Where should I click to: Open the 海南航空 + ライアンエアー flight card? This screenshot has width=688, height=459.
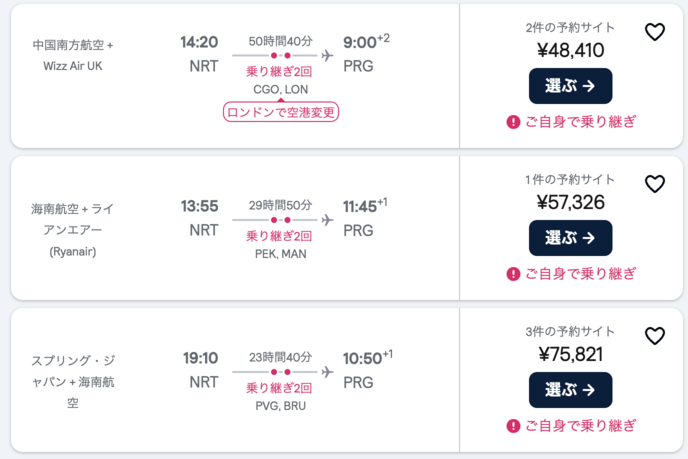pyautogui.click(x=73, y=230)
